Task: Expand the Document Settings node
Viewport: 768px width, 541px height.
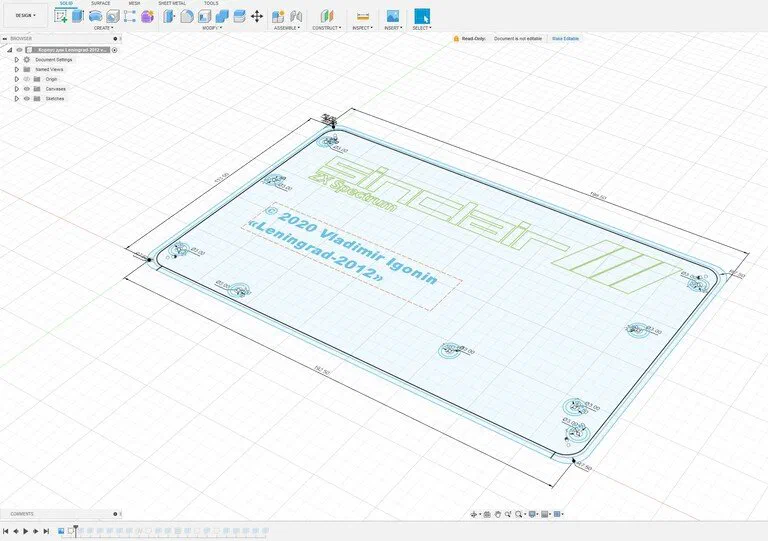Action: (17, 60)
